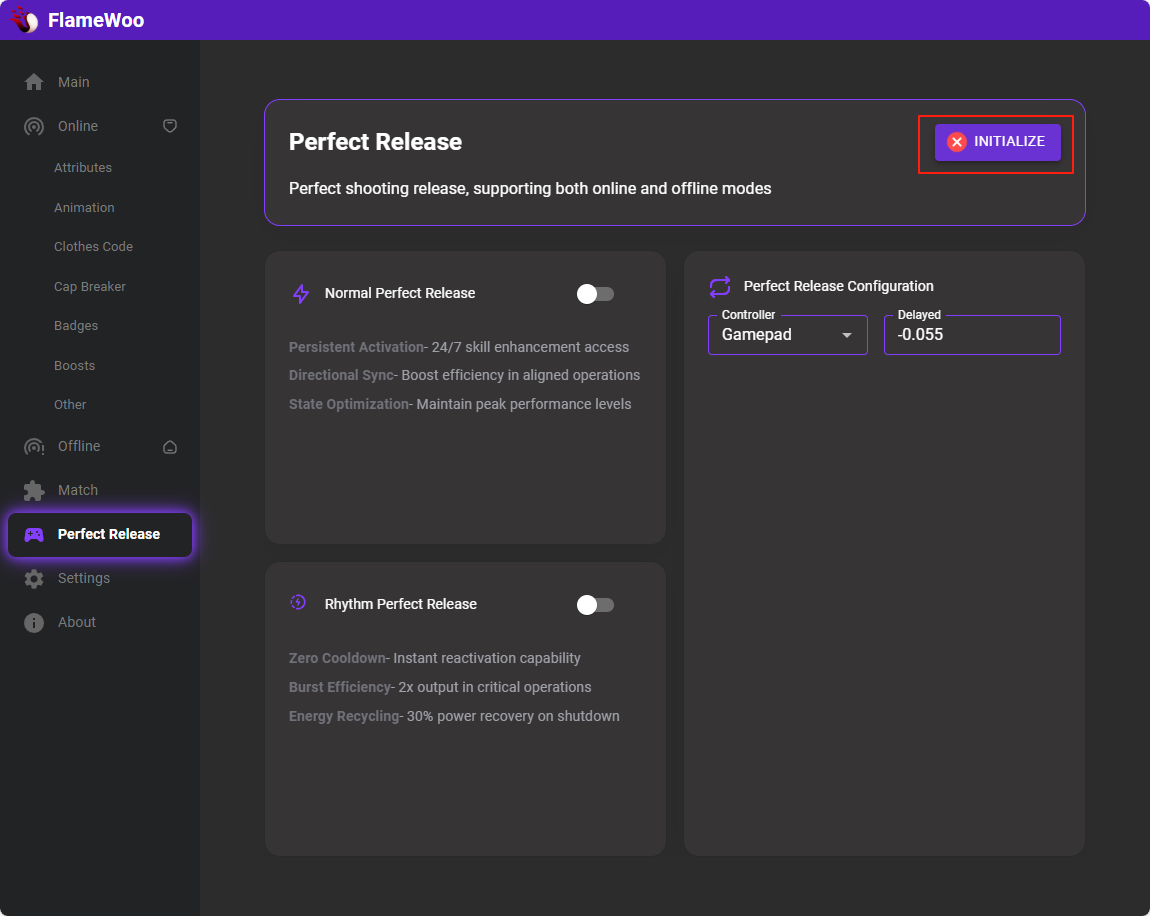
Task: Click the Main home icon
Action: 34,82
